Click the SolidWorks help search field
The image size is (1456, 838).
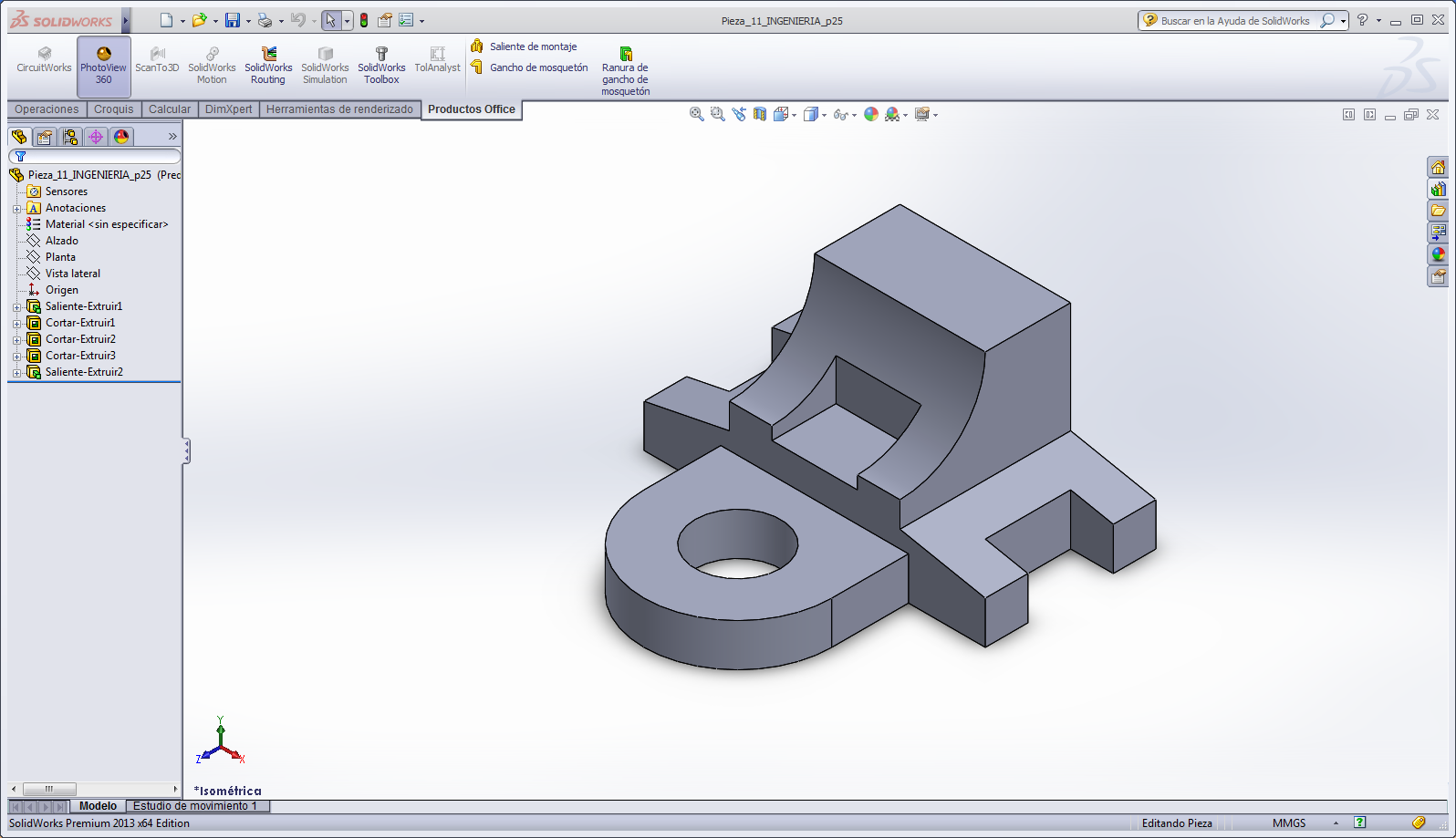[1234, 20]
